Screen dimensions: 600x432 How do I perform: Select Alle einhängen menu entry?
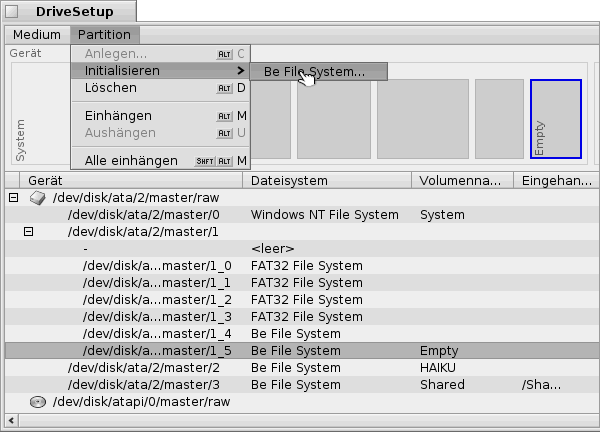[x=131, y=160]
